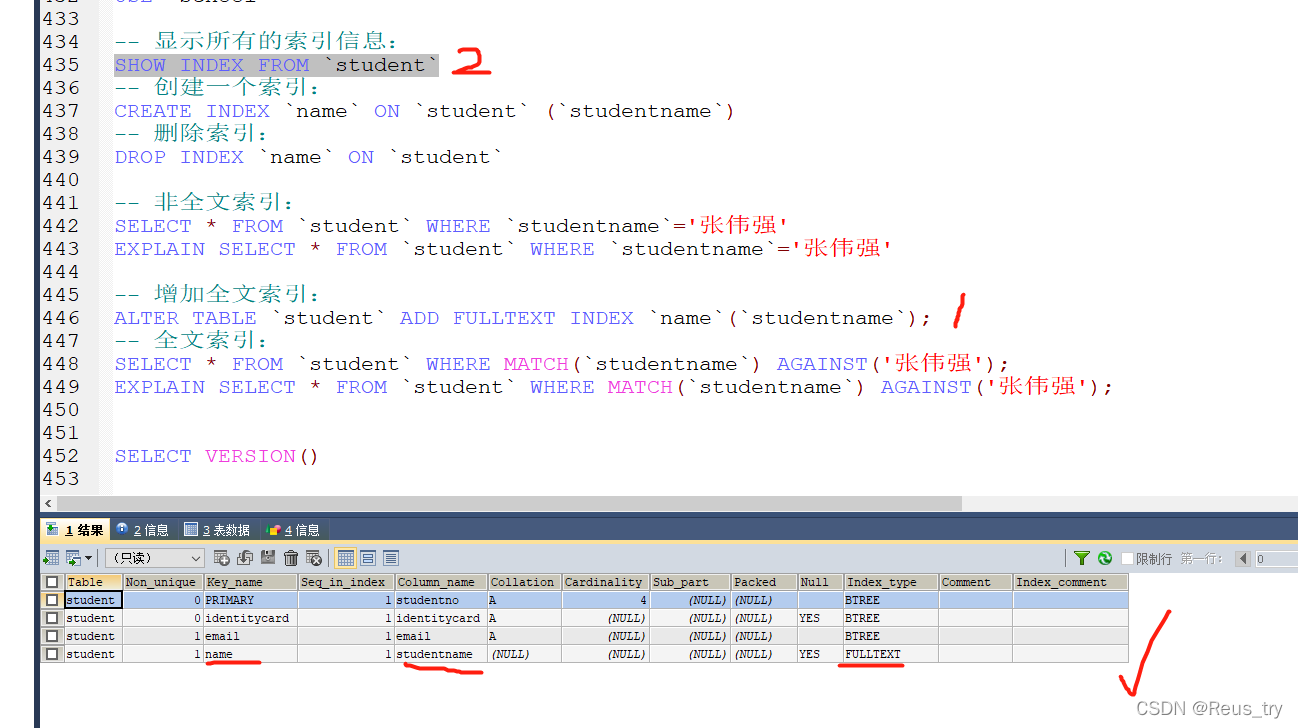This screenshot has height=728, width=1298.
Task: Select the identitycard cell in Key_name column
Action: click(x=250, y=618)
